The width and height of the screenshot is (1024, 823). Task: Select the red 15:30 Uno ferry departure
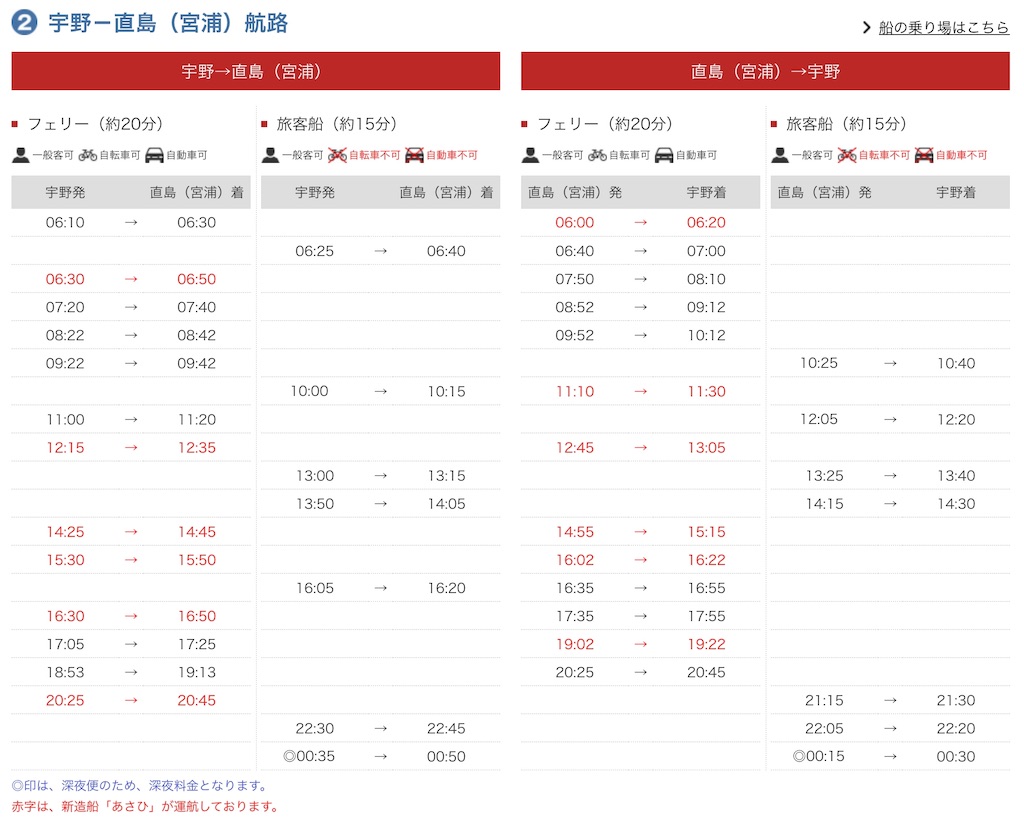coord(65,560)
